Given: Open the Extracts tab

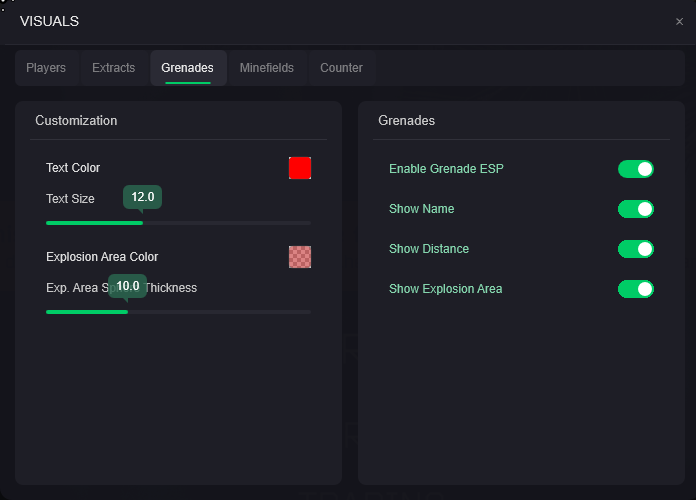Looking at the screenshot, I should pyautogui.click(x=113, y=68).
